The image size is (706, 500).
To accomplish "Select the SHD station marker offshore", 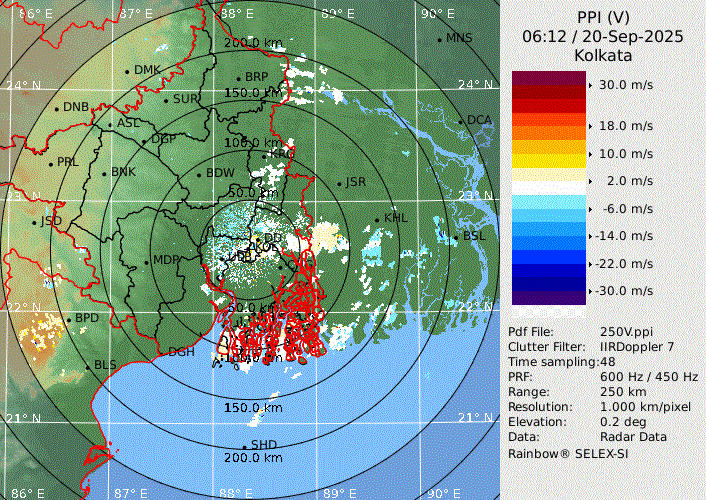I will coord(244,446).
